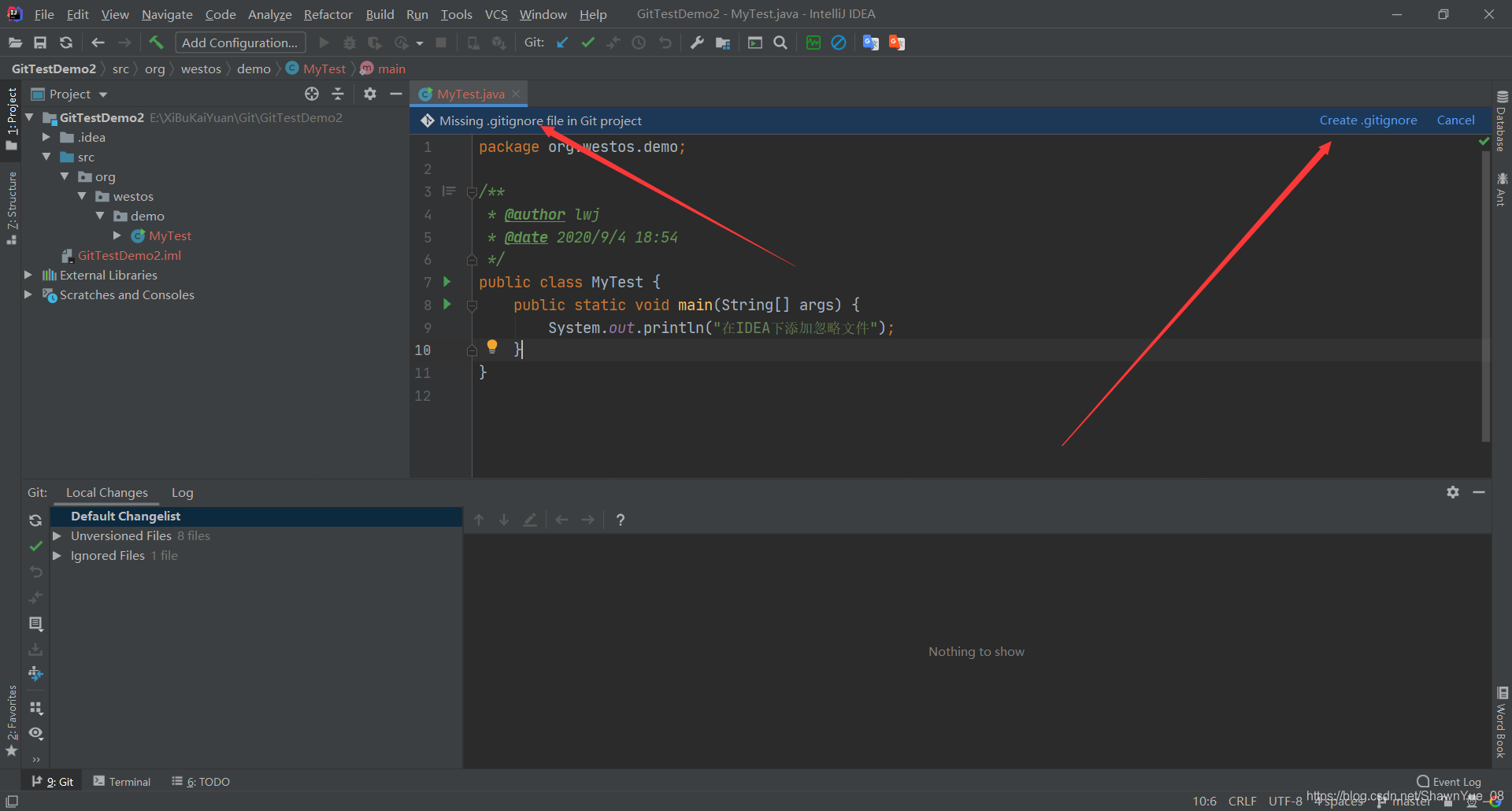The height and width of the screenshot is (811, 1512).
Task: Open Settings via the wrench icon
Action: click(697, 43)
